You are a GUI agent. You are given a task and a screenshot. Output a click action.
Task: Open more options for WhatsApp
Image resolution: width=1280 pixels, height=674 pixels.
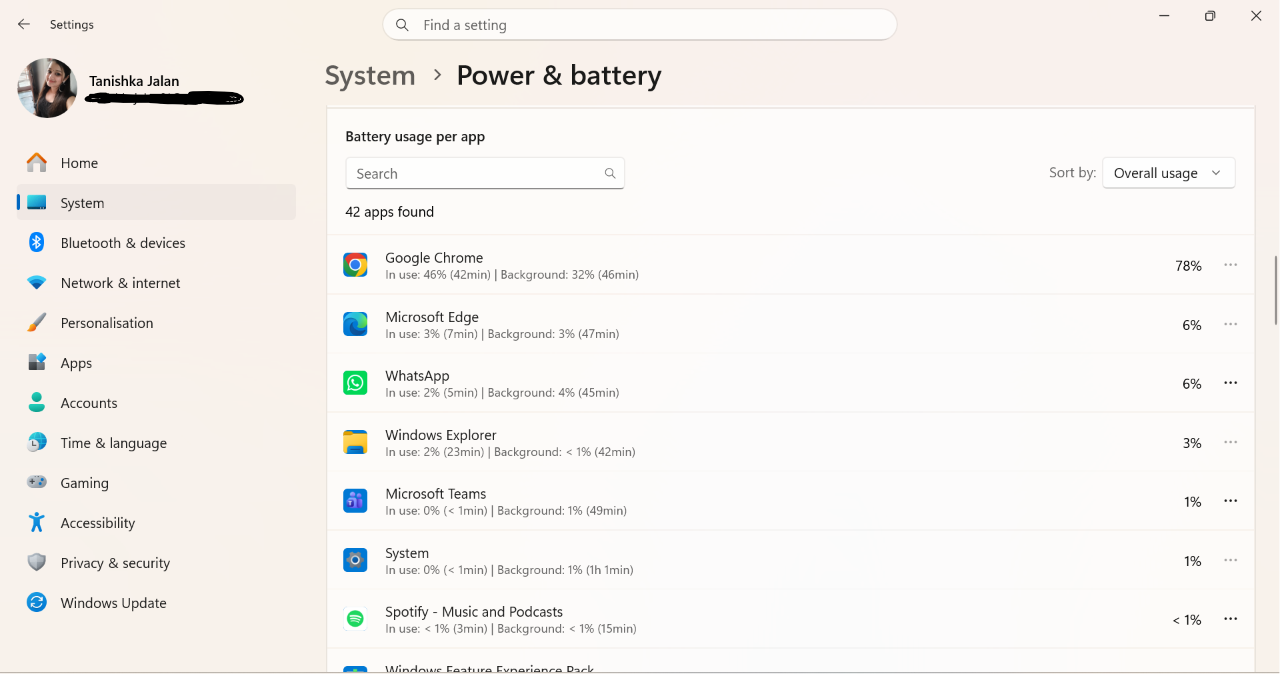pos(1231,383)
